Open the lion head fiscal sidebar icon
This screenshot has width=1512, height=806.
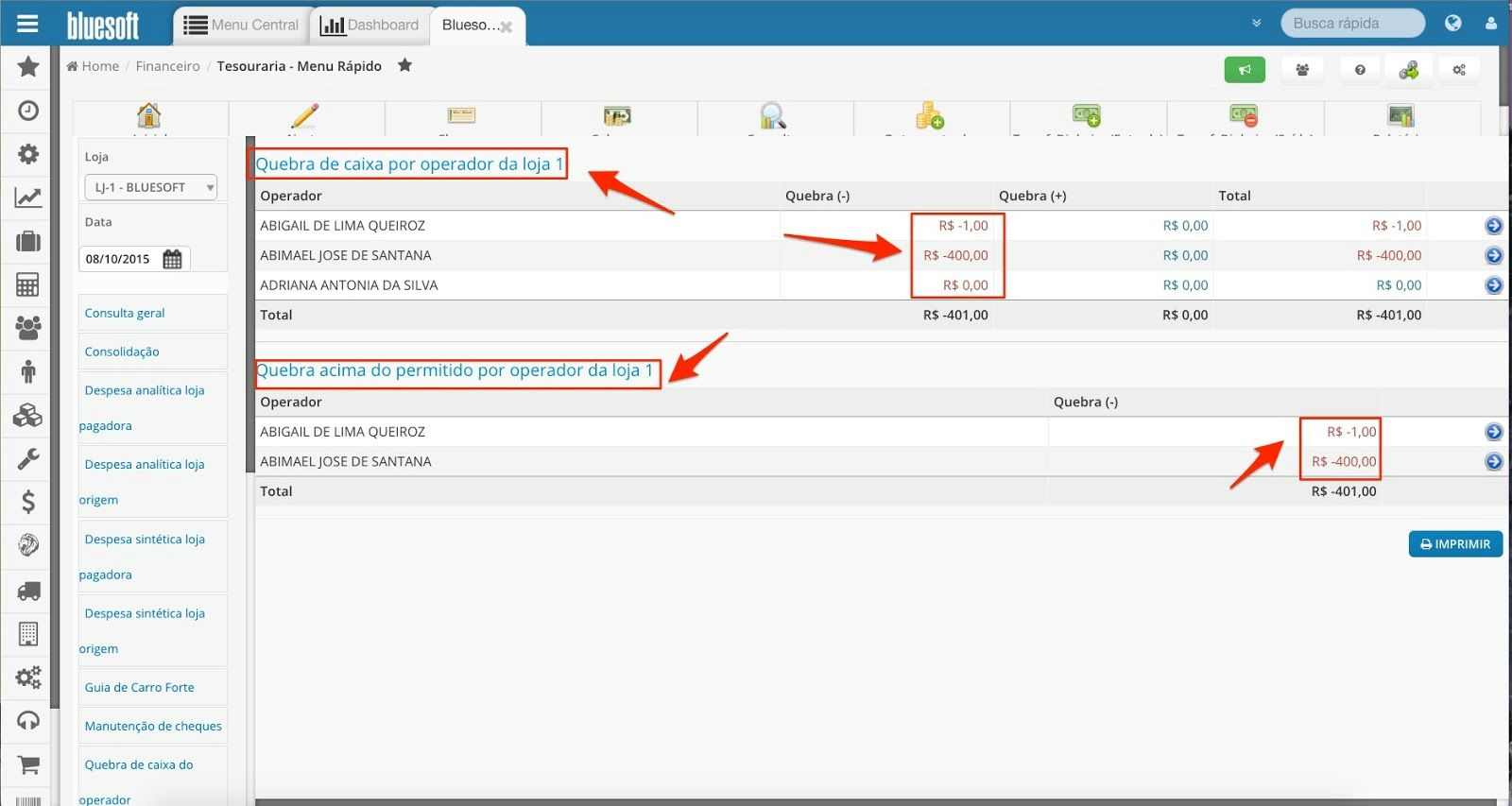click(28, 545)
